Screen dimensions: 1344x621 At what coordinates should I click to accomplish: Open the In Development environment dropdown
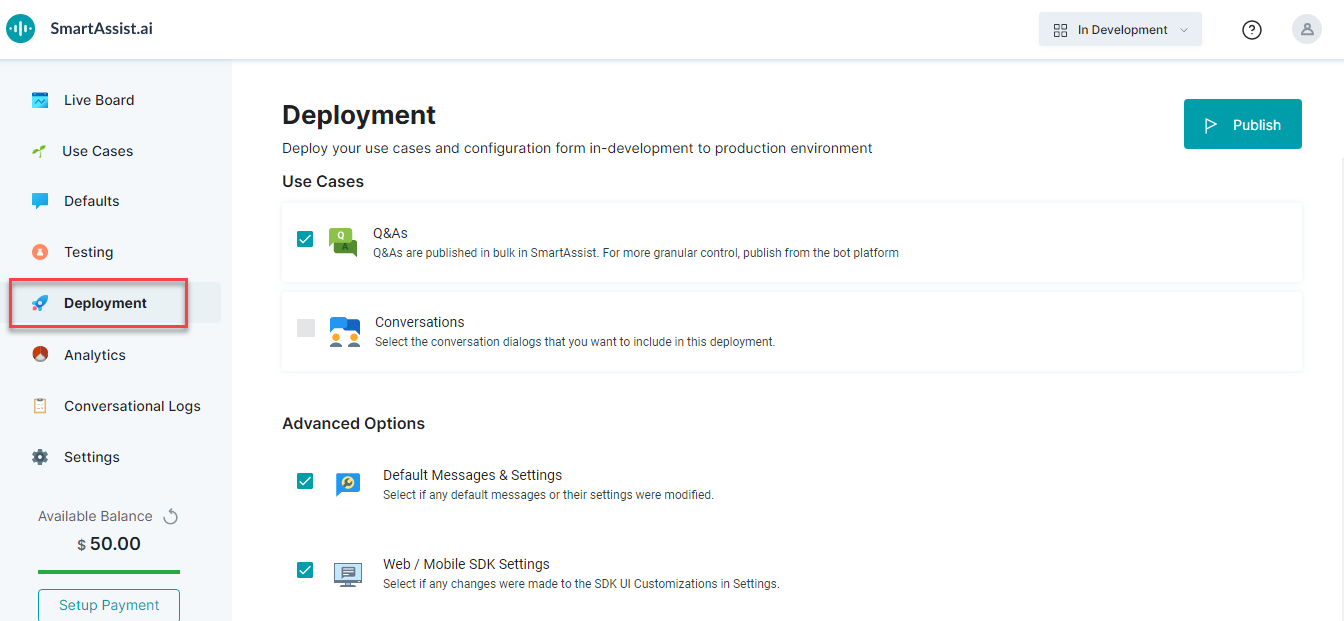1120,30
